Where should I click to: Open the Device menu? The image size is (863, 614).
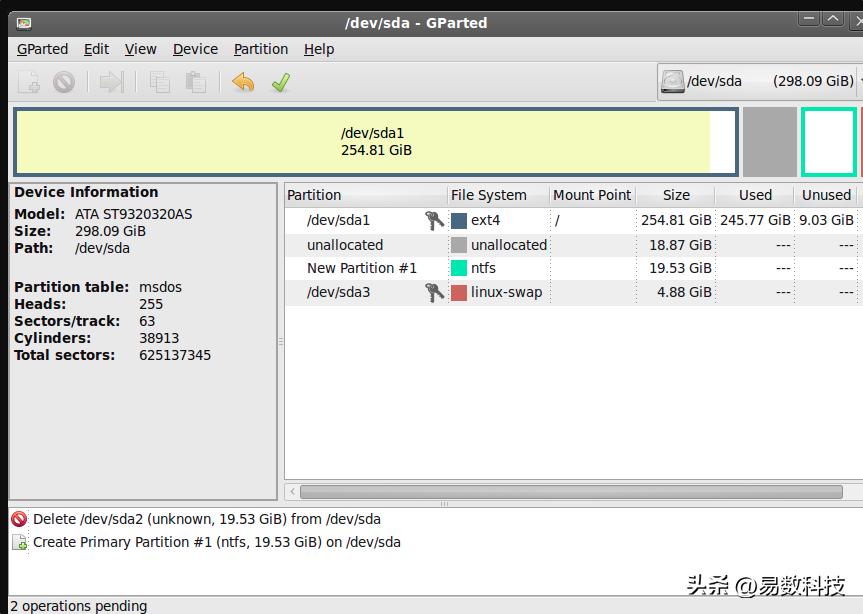(195, 49)
